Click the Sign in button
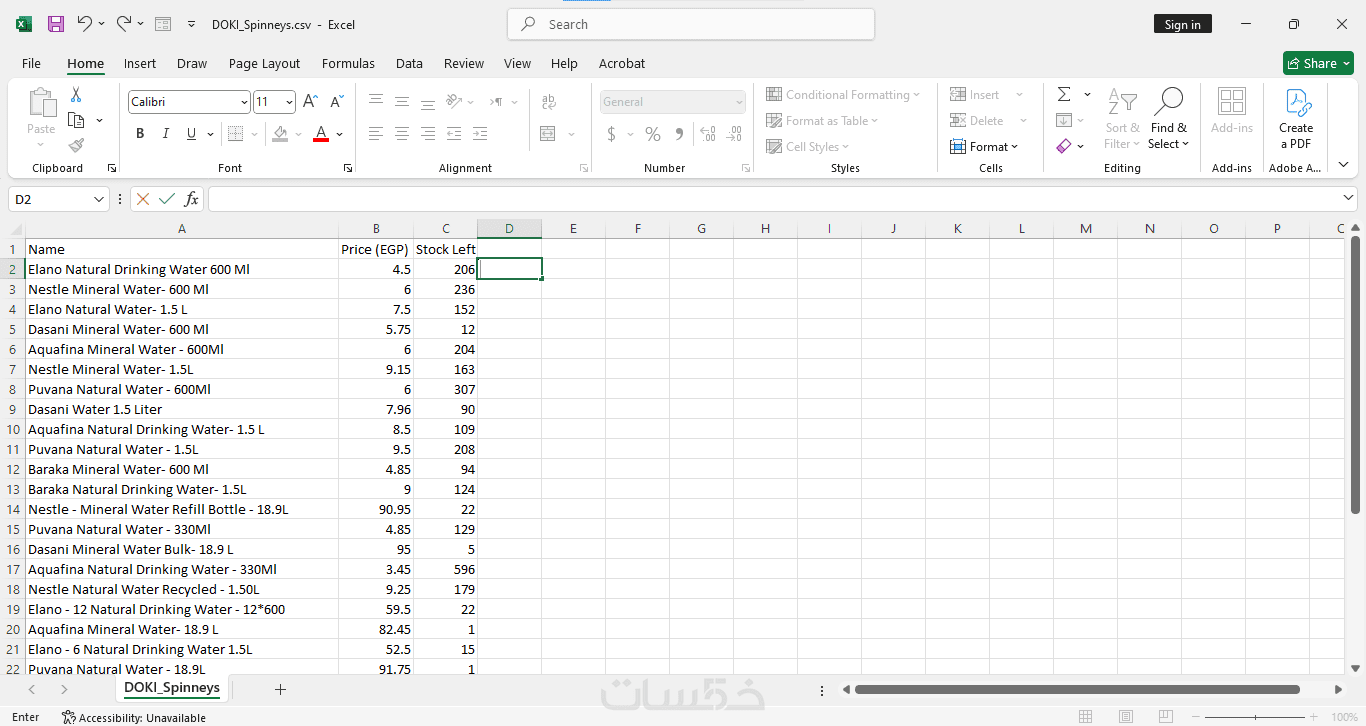 [x=1183, y=24]
